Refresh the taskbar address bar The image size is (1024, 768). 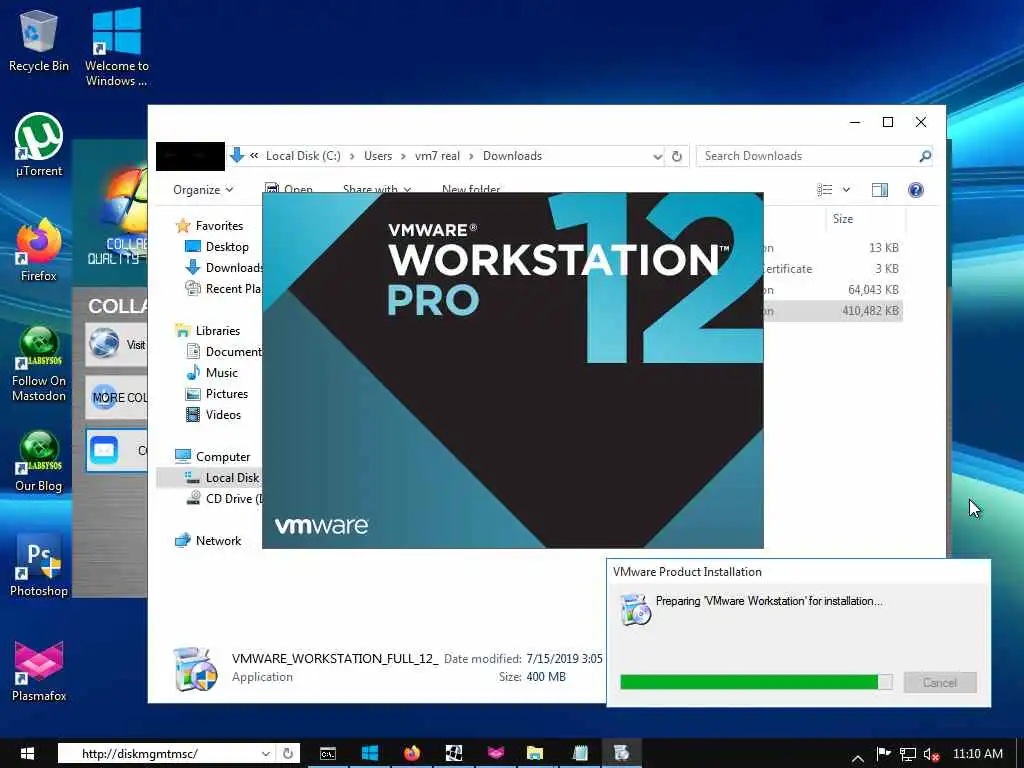(287, 754)
